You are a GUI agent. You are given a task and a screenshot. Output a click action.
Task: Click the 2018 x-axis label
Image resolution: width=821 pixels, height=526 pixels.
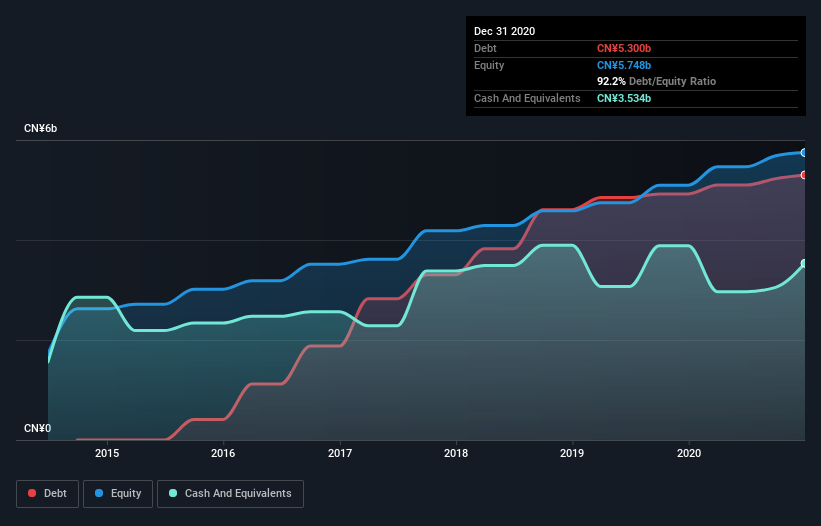(x=456, y=453)
